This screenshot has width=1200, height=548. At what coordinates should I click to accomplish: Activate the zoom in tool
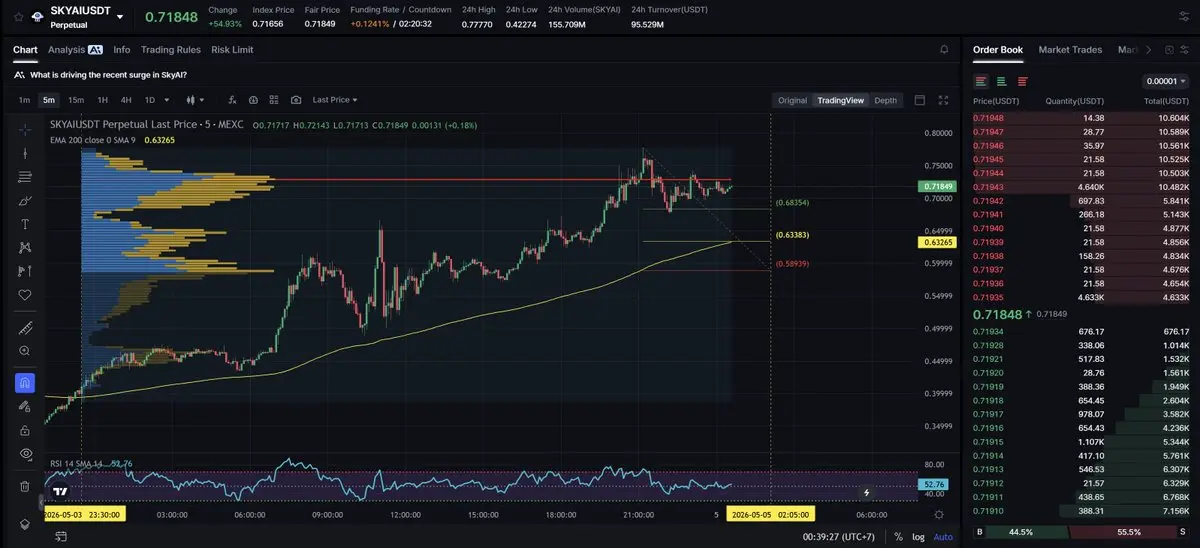click(x=25, y=351)
